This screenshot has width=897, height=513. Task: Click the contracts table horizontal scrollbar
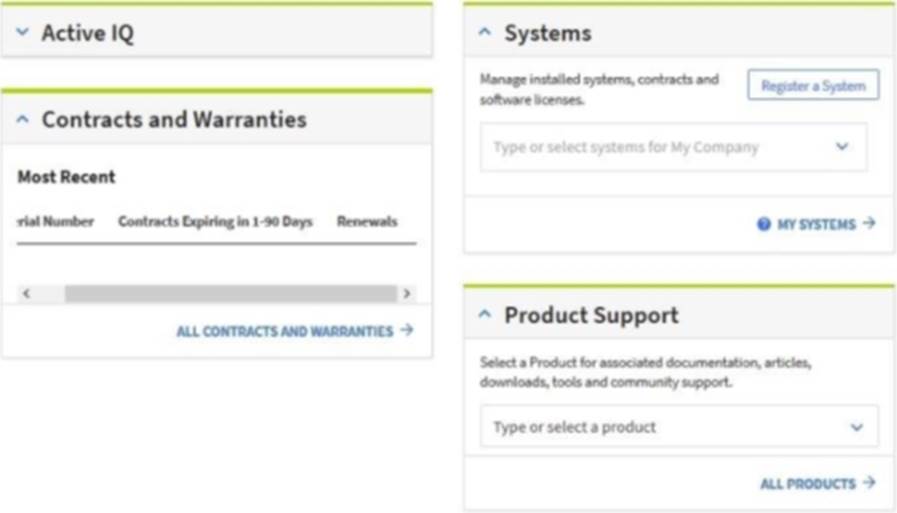pyautogui.click(x=230, y=294)
